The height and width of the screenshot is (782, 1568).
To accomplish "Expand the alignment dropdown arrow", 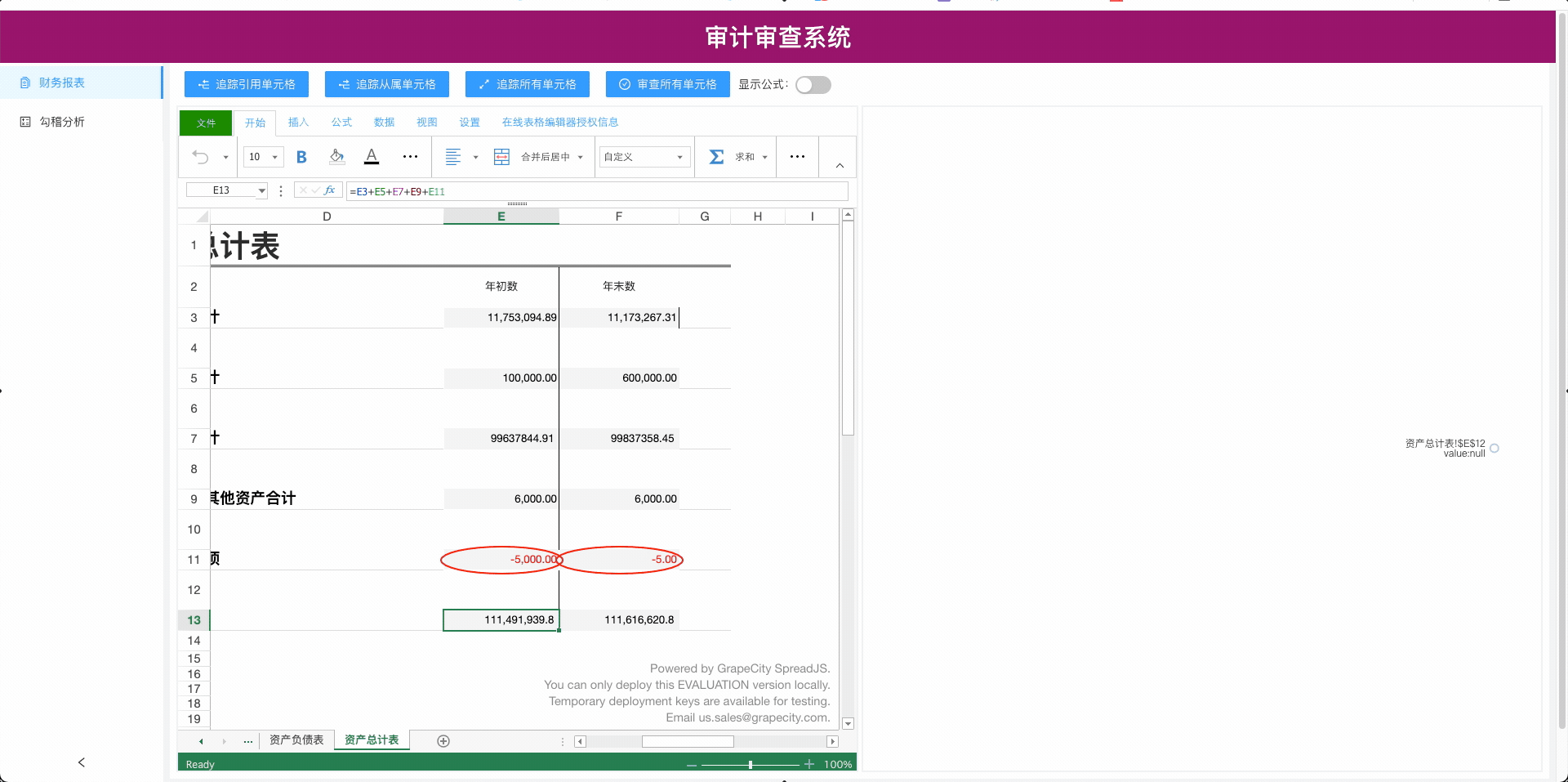I will click(x=475, y=158).
